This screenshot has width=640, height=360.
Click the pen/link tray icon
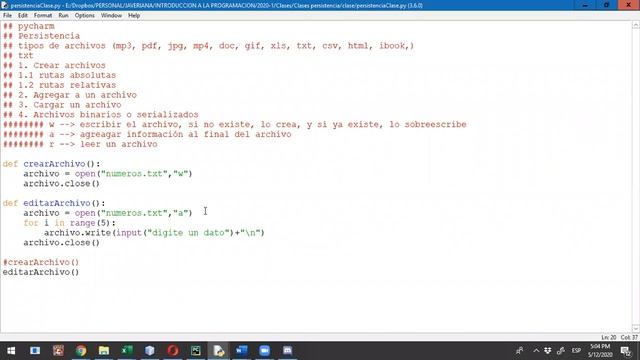[x=561, y=351]
